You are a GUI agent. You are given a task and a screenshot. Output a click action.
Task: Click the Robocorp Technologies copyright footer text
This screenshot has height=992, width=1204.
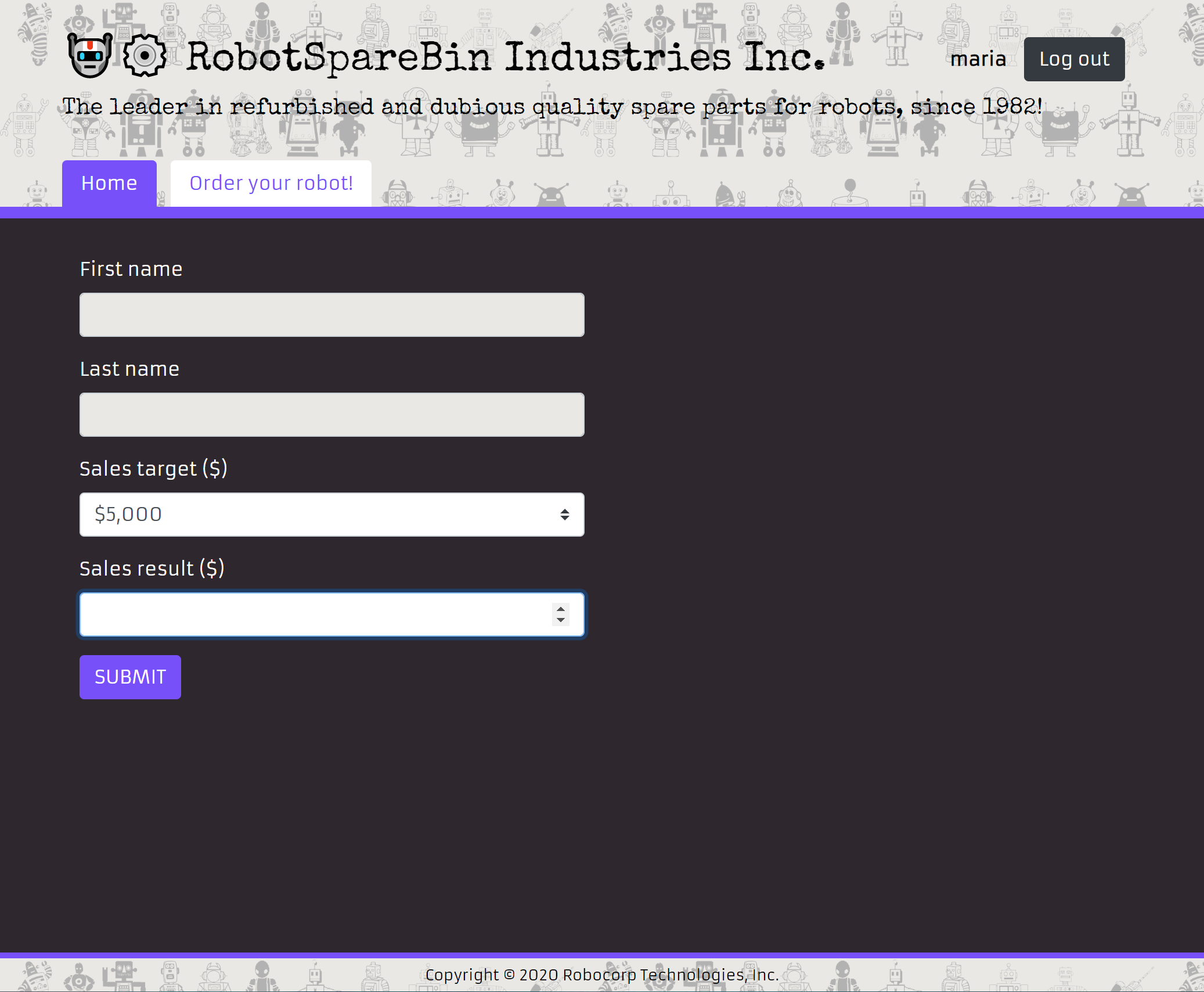pyautogui.click(x=601, y=975)
